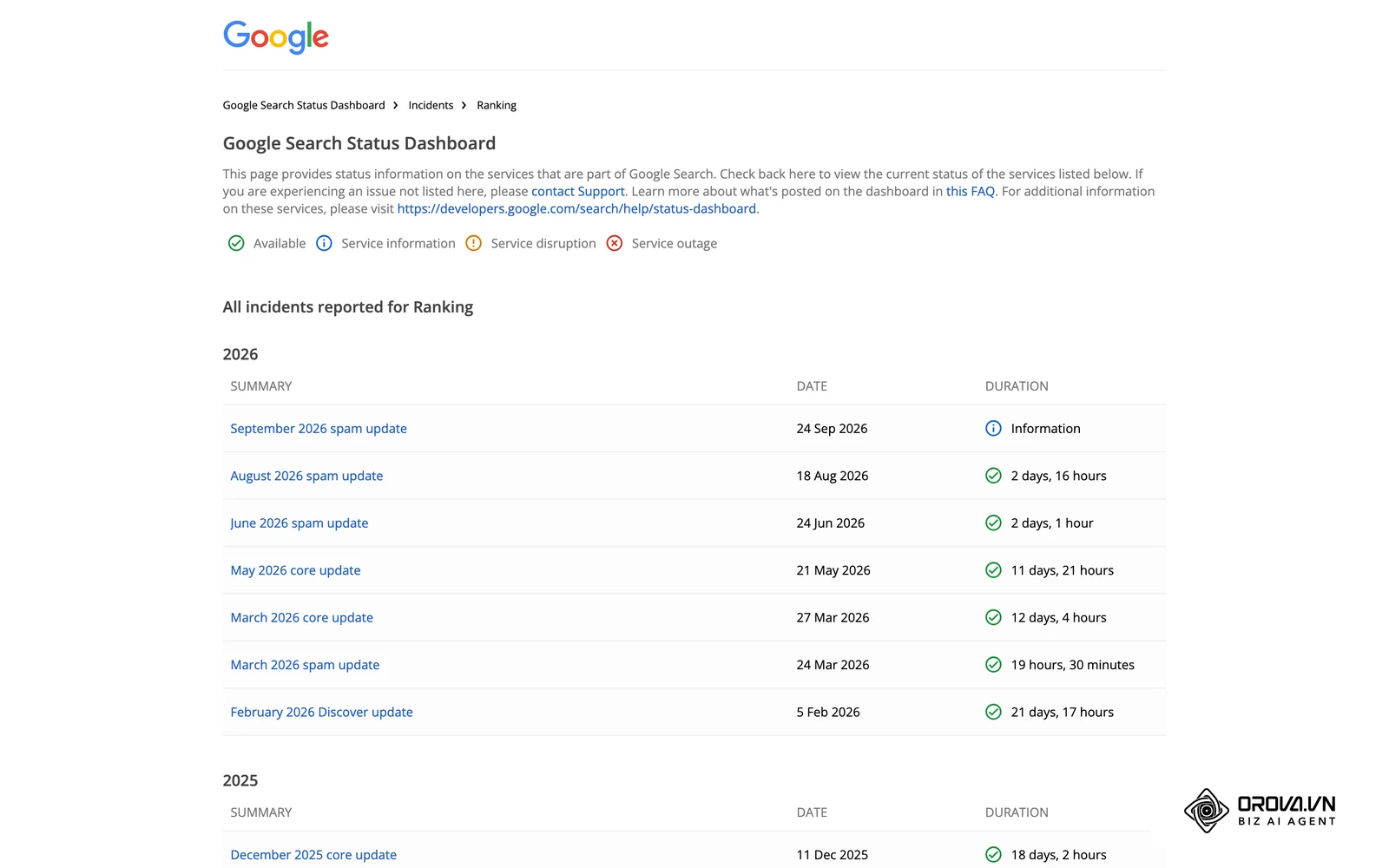Click the information icon in September 2026 row
Viewport: 1389px width, 868px height.
click(994, 428)
